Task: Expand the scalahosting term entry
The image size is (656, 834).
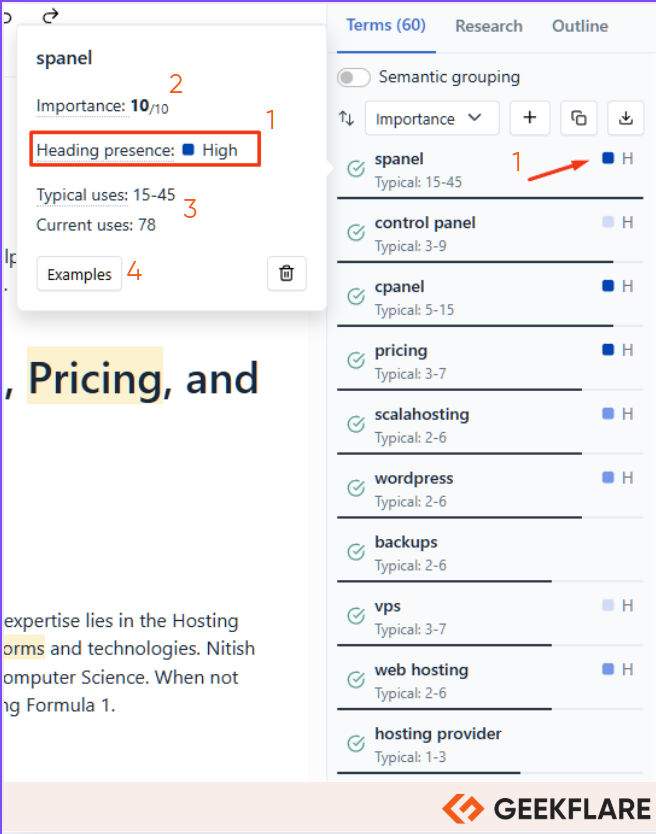Action: coord(489,424)
